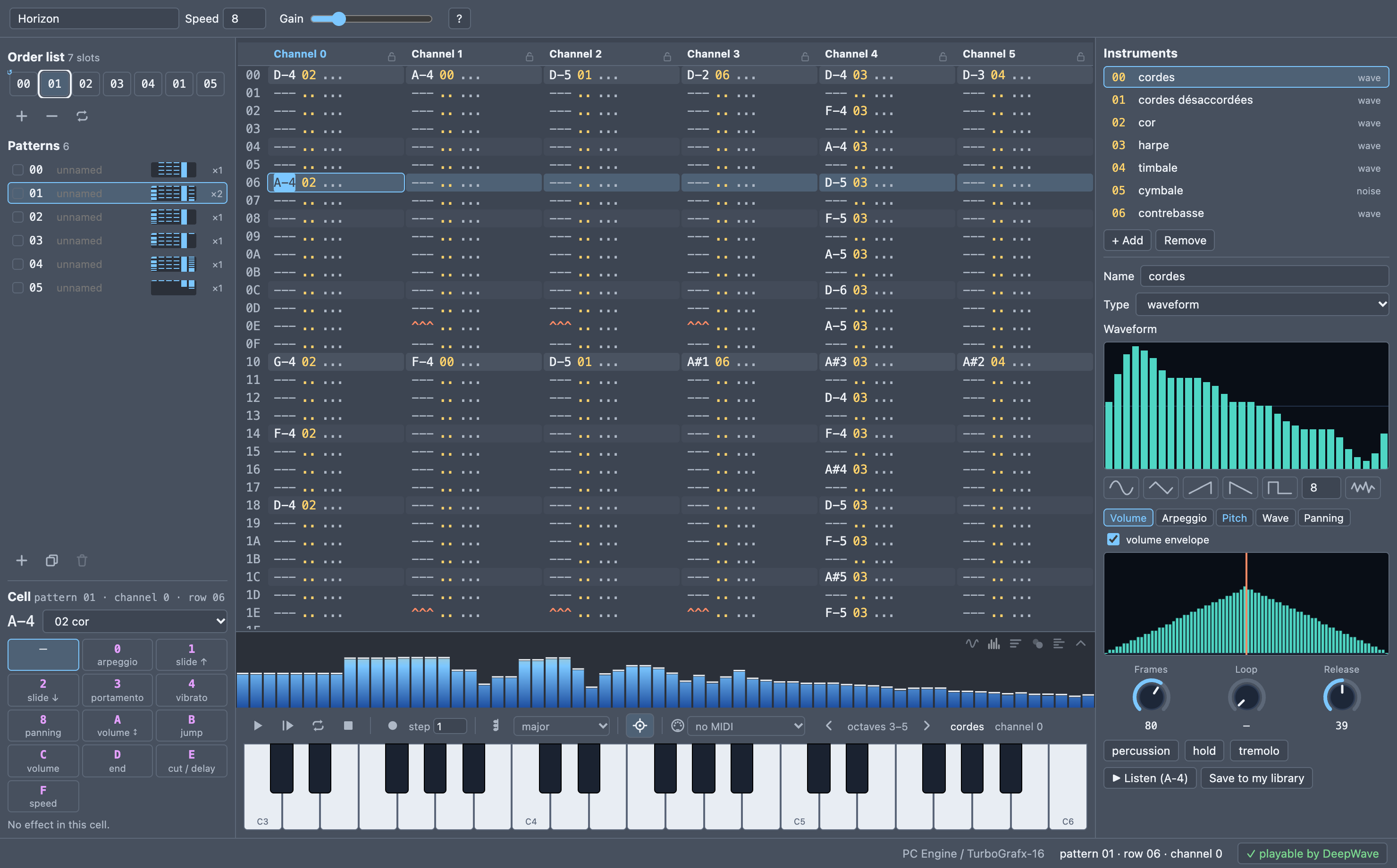Switch to the Wave envelope tab
Image resolution: width=1397 pixels, height=868 pixels.
[1275, 518]
